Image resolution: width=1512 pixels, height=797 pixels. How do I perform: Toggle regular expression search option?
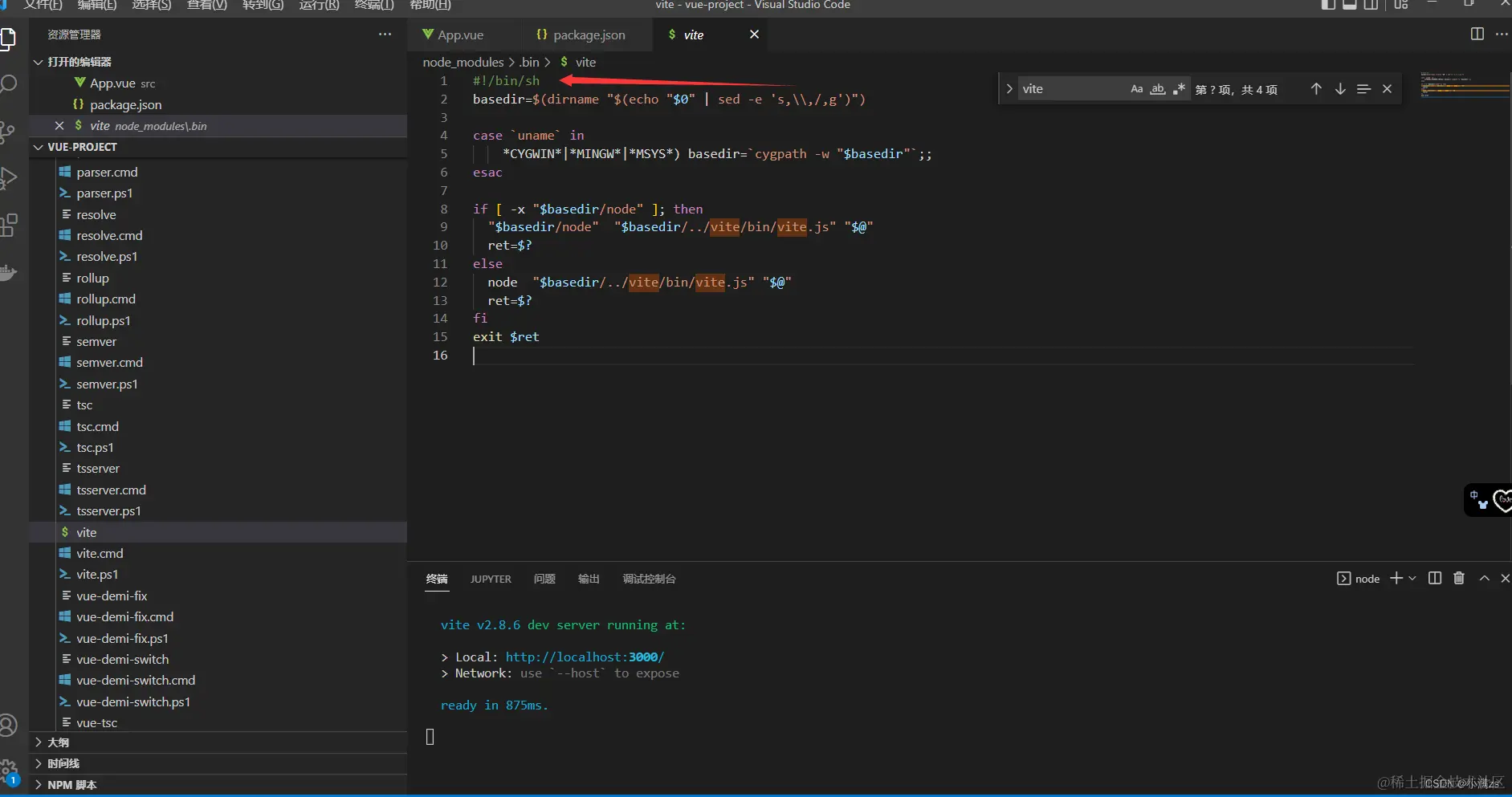1178,89
